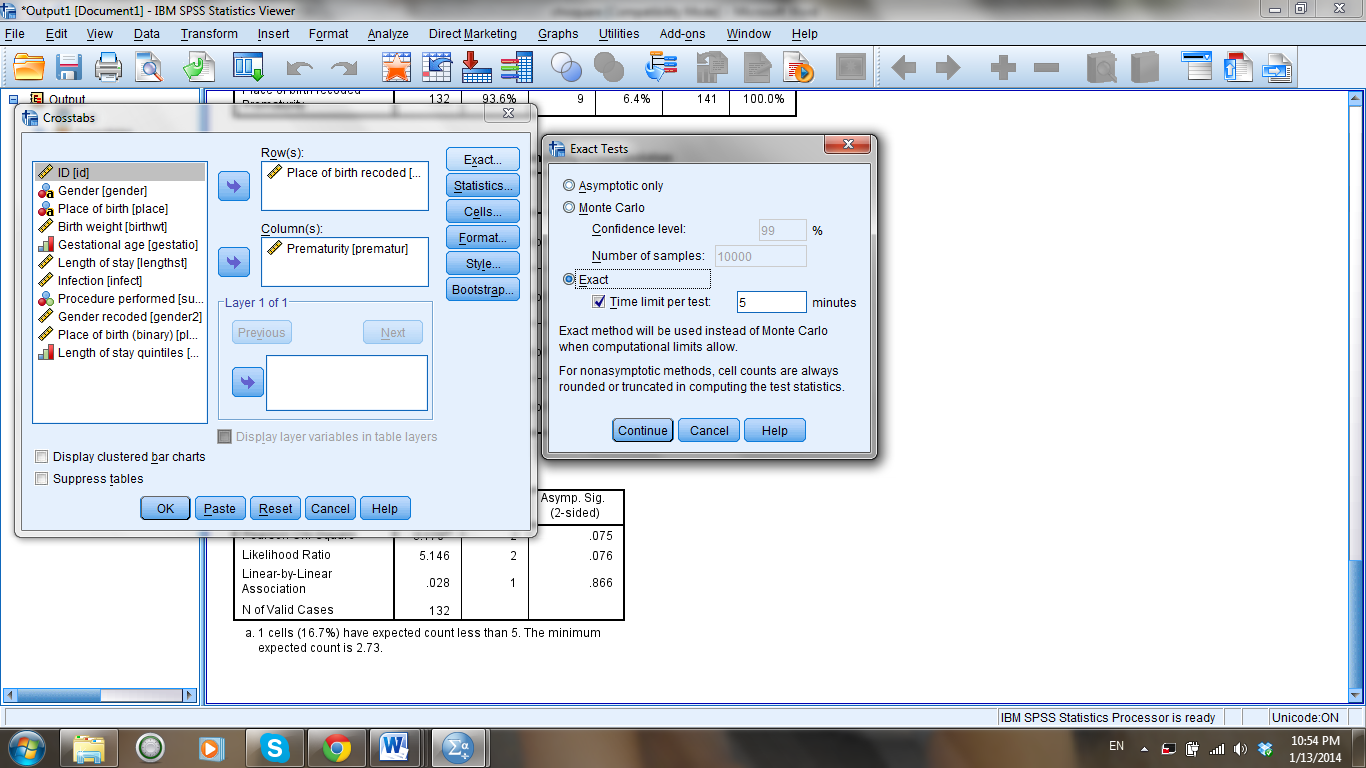Click the Open file folder icon in toolbar
This screenshot has width=1366, height=768.
[x=29, y=67]
